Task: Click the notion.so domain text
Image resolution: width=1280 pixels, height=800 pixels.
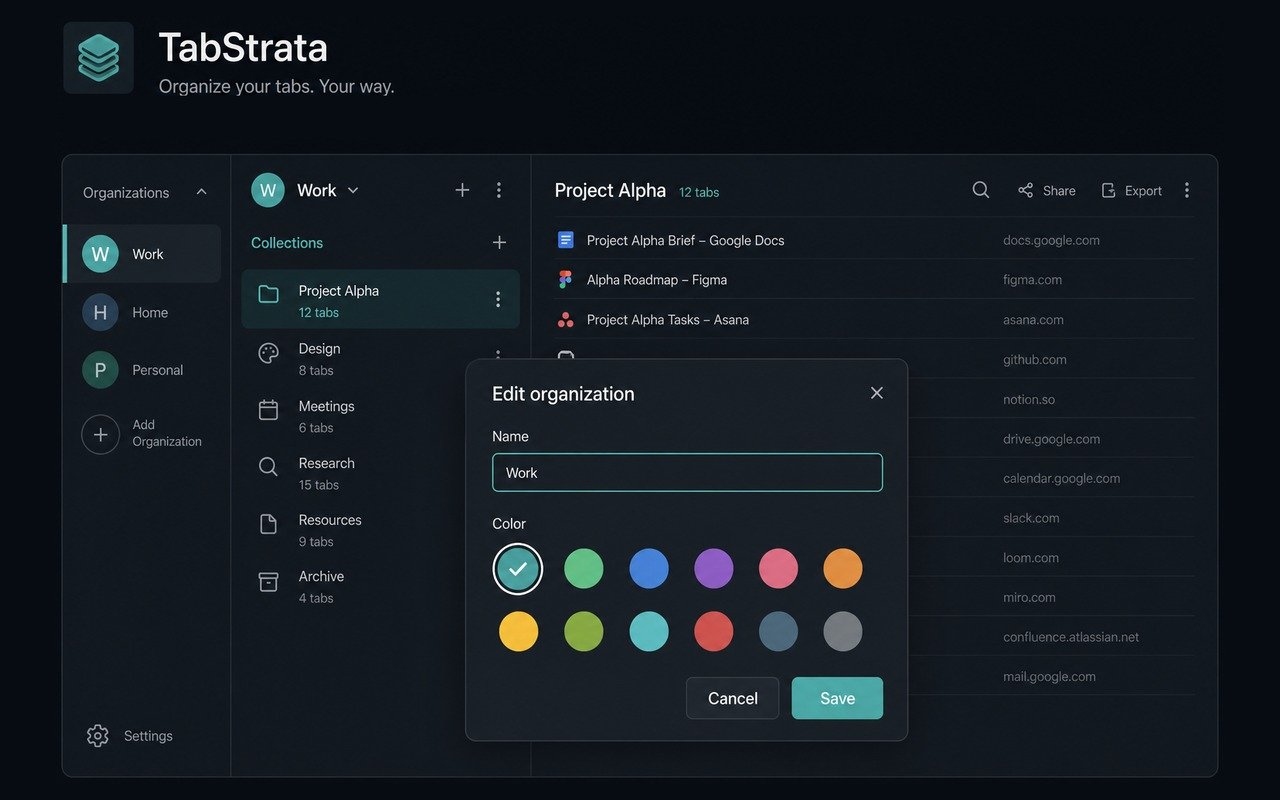Action: pos(1029,399)
